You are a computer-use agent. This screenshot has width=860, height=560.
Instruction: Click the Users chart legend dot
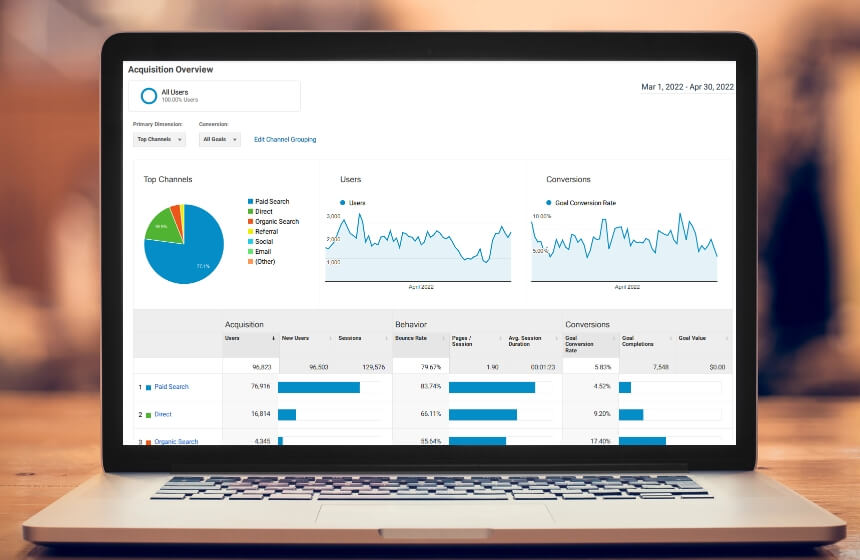(x=343, y=202)
